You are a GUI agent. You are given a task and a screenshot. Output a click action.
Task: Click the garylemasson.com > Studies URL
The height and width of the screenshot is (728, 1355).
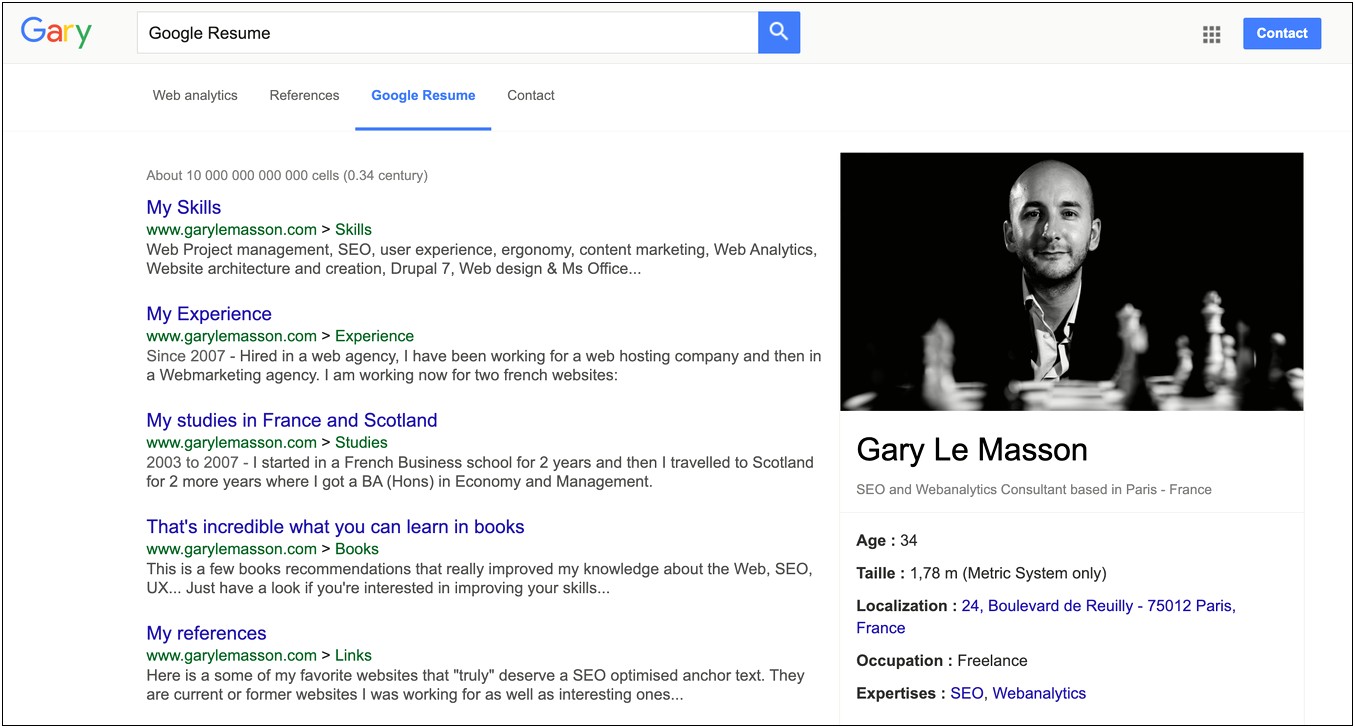coord(267,442)
